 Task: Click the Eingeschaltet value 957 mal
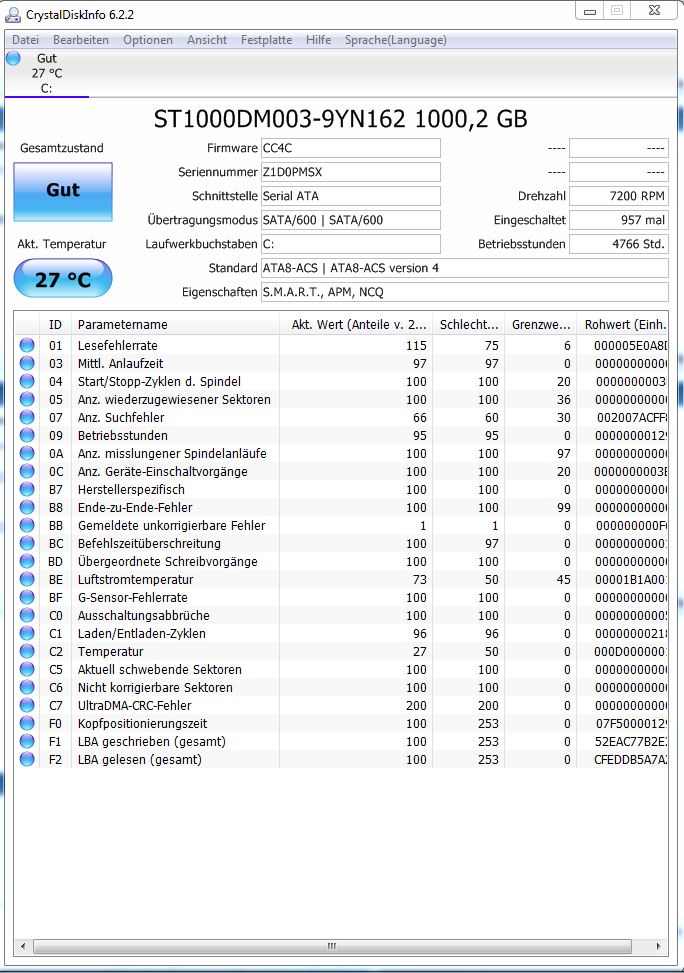619,220
